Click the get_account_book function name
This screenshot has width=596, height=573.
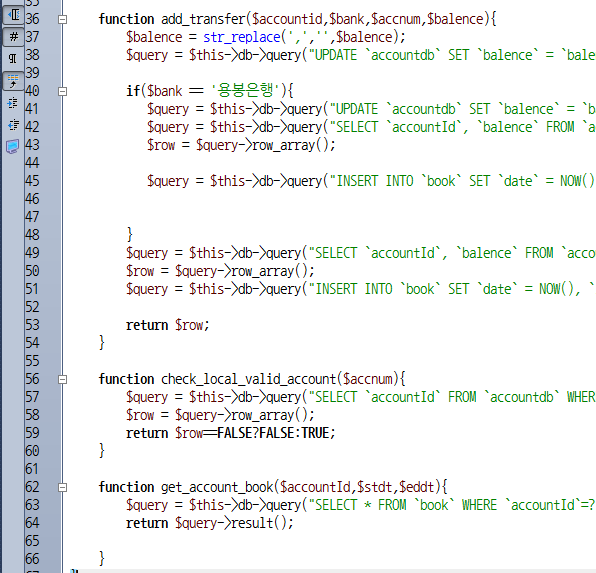click(217, 487)
